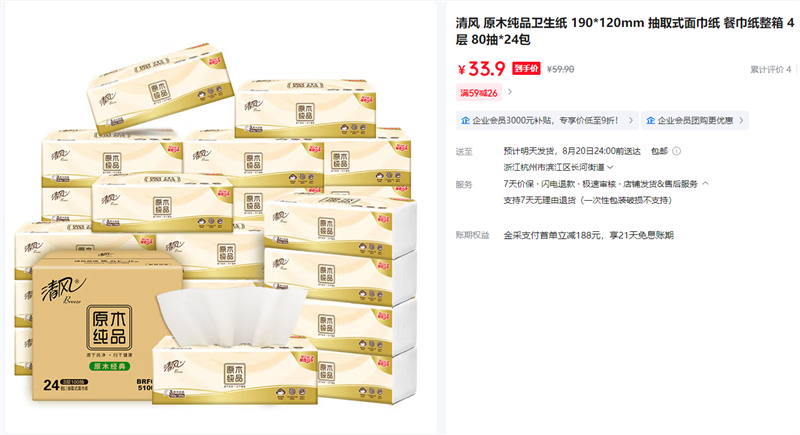Select the 满59减26 coupon tag
The image size is (800, 435).
(479, 93)
